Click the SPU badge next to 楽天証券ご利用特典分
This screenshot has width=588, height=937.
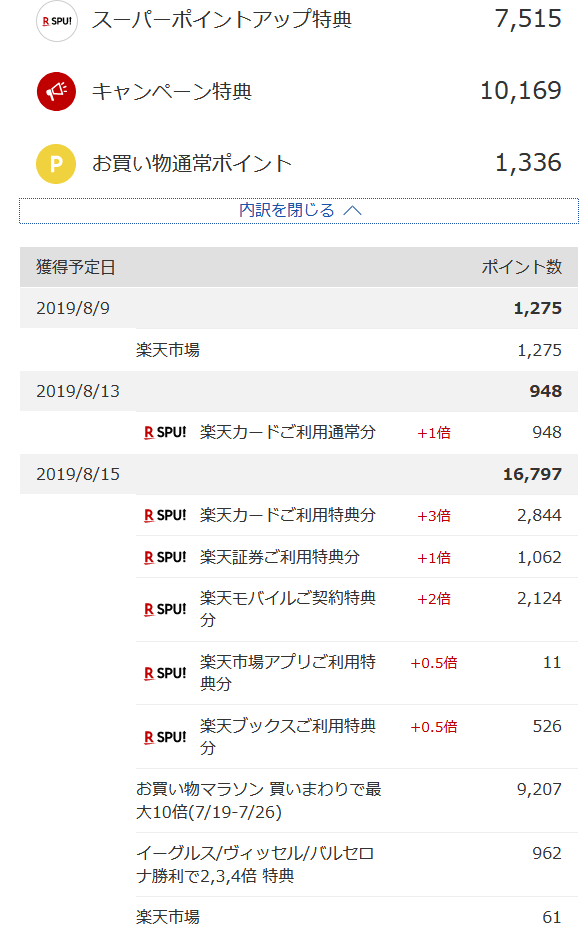(165, 557)
